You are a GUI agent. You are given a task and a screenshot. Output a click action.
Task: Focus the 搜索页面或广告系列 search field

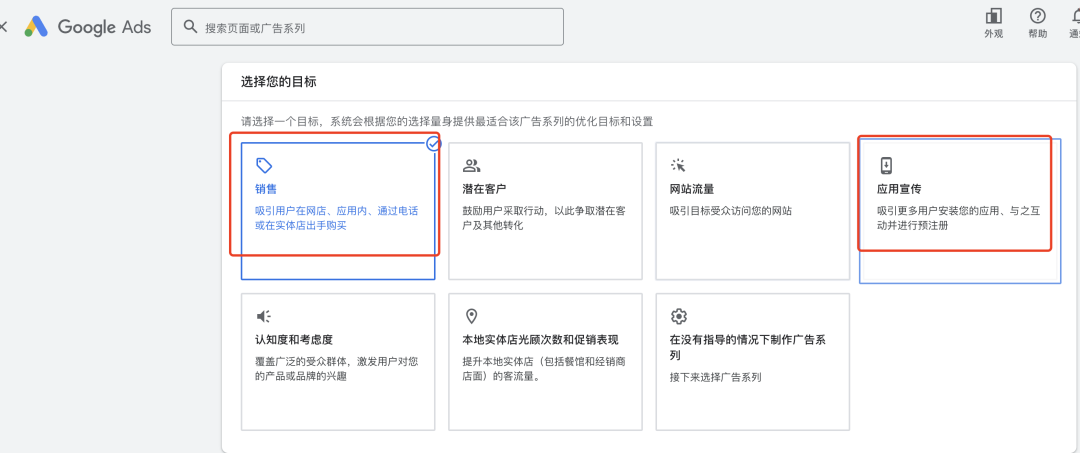[x=367, y=27]
